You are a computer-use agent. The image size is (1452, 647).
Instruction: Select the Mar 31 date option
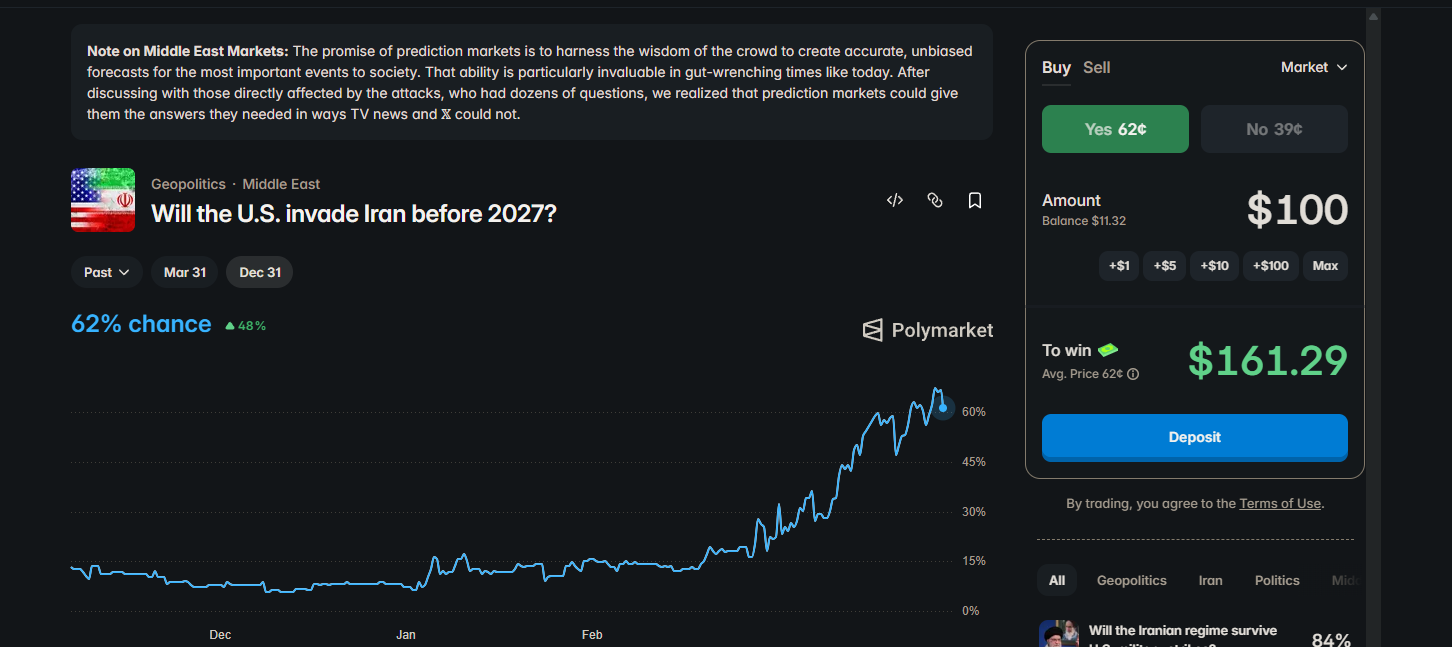click(x=185, y=272)
